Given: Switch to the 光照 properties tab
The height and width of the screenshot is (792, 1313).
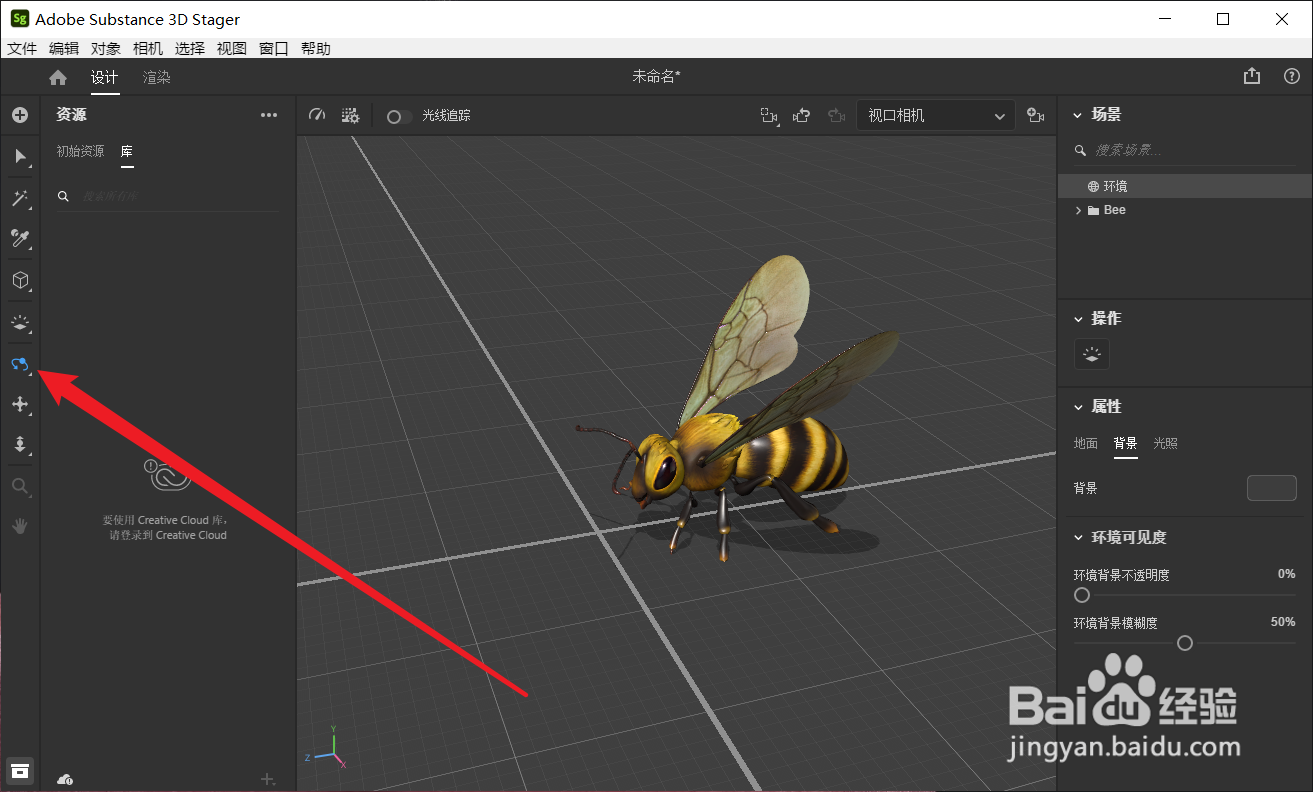Looking at the screenshot, I should pos(1165,443).
